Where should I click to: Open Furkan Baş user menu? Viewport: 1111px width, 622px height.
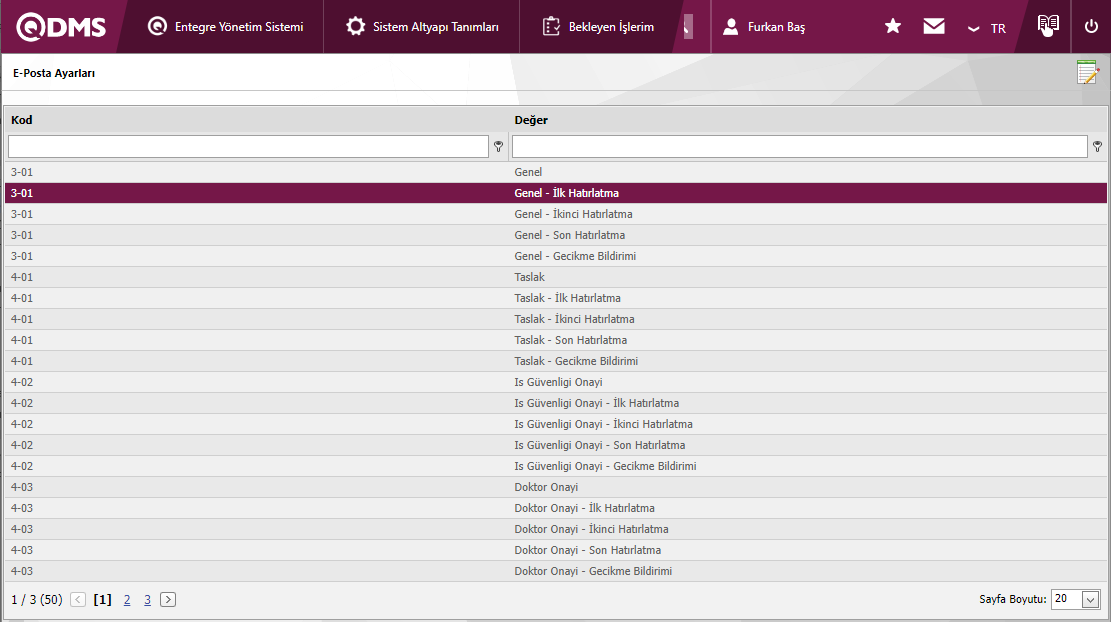pyautogui.click(x=765, y=27)
